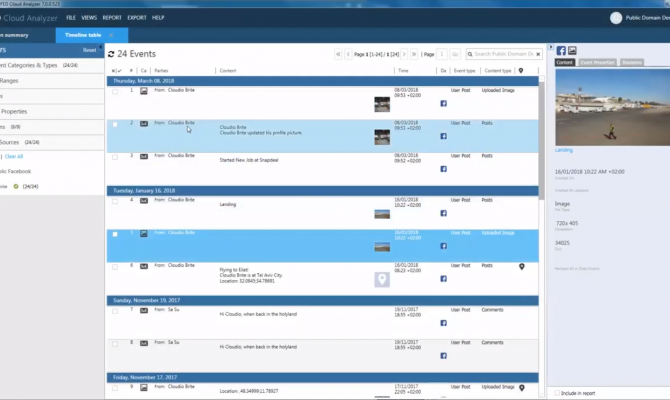
Task: Click the image icon in details panel
Action: tap(572, 50)
